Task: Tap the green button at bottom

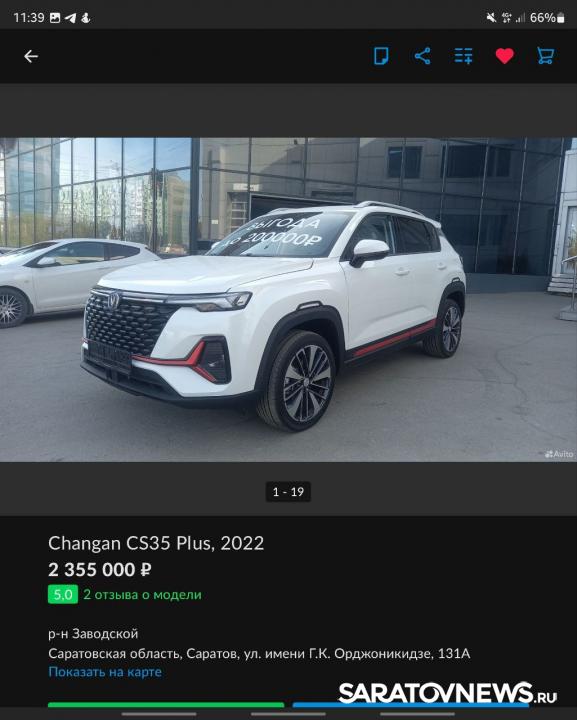Action: tap(166, 705)
